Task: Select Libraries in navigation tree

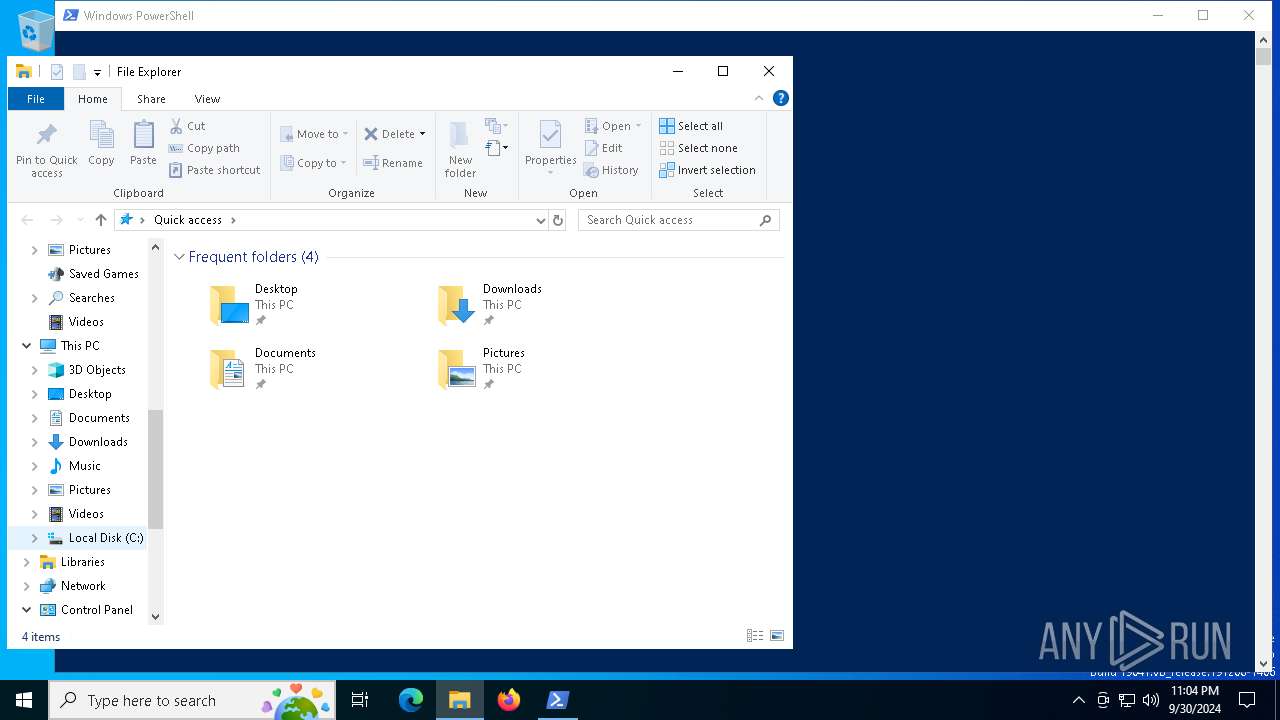Action: [x=83, y=562]
